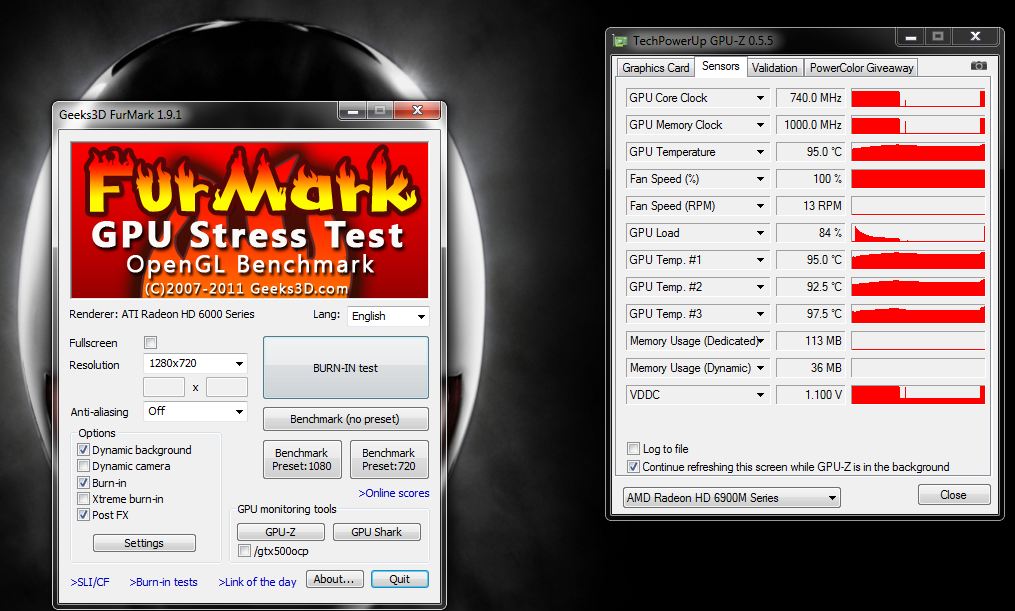1015x611 pixels.
Task: Expand the Memory Usage (Dedicated) dropdown
Action: click(x=761, y=341)
